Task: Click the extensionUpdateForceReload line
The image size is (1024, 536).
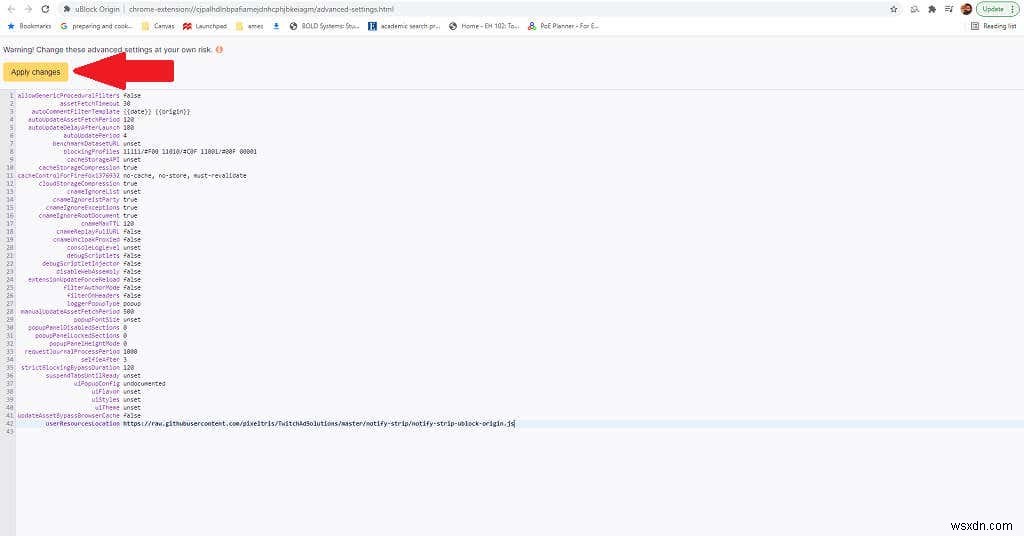Action: point(84,279)
